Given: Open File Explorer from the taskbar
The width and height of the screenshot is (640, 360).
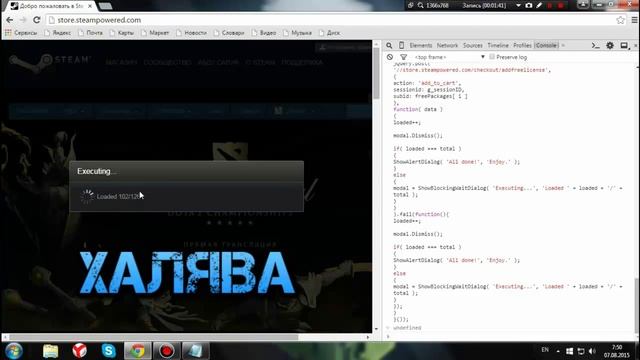Looking at the screenshot, I should tap(51, 351).
